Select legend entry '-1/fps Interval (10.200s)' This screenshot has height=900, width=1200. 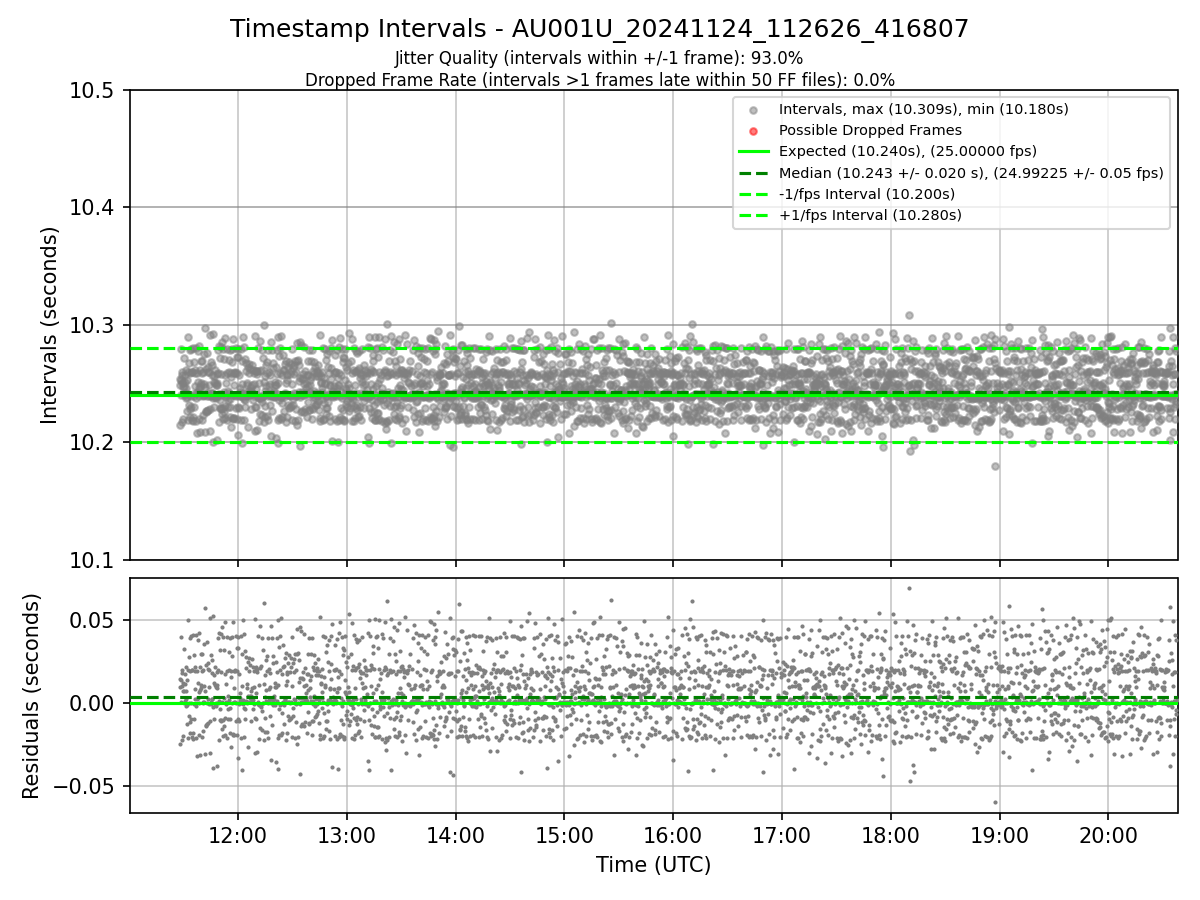(x=866, y=193)
